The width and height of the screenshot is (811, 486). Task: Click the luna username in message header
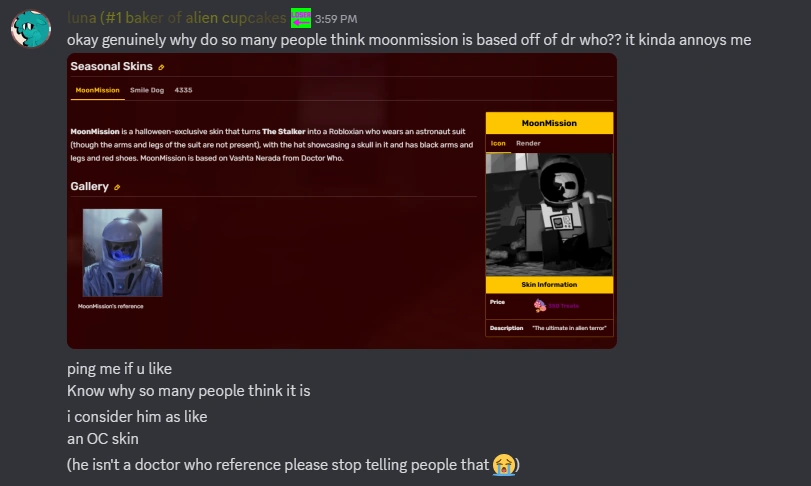tap(177, 18)
